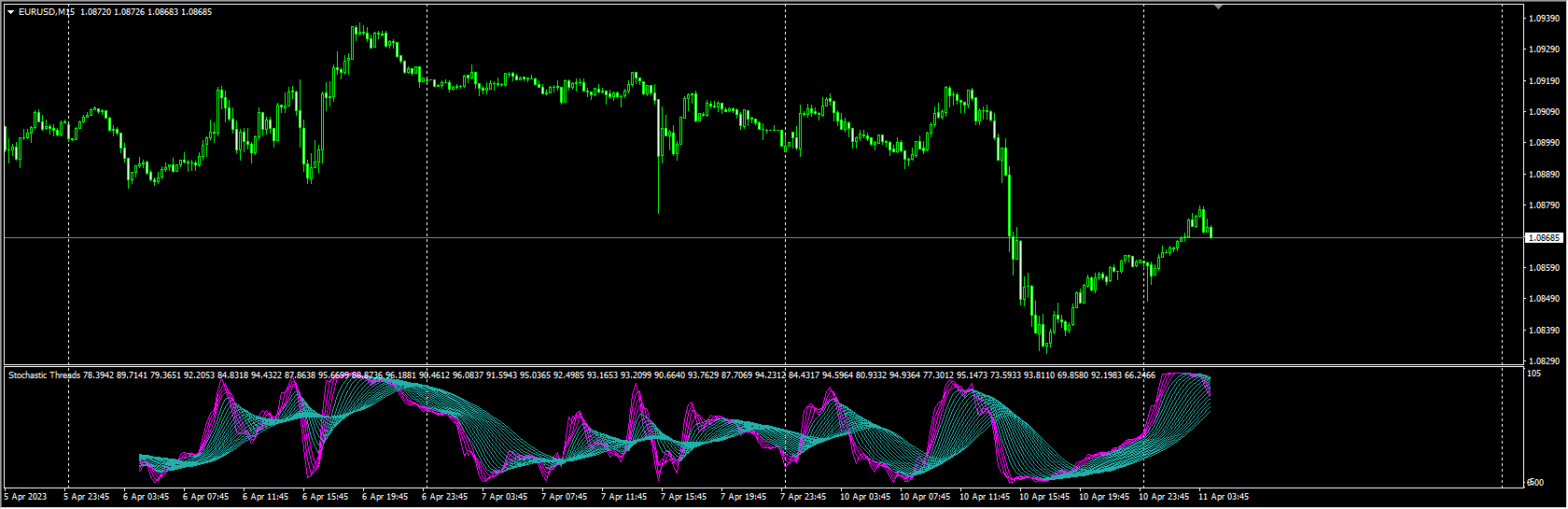Click the 1.09290 price axis label
Viewport: 1568px width, 509px height.
(1544, 49)
